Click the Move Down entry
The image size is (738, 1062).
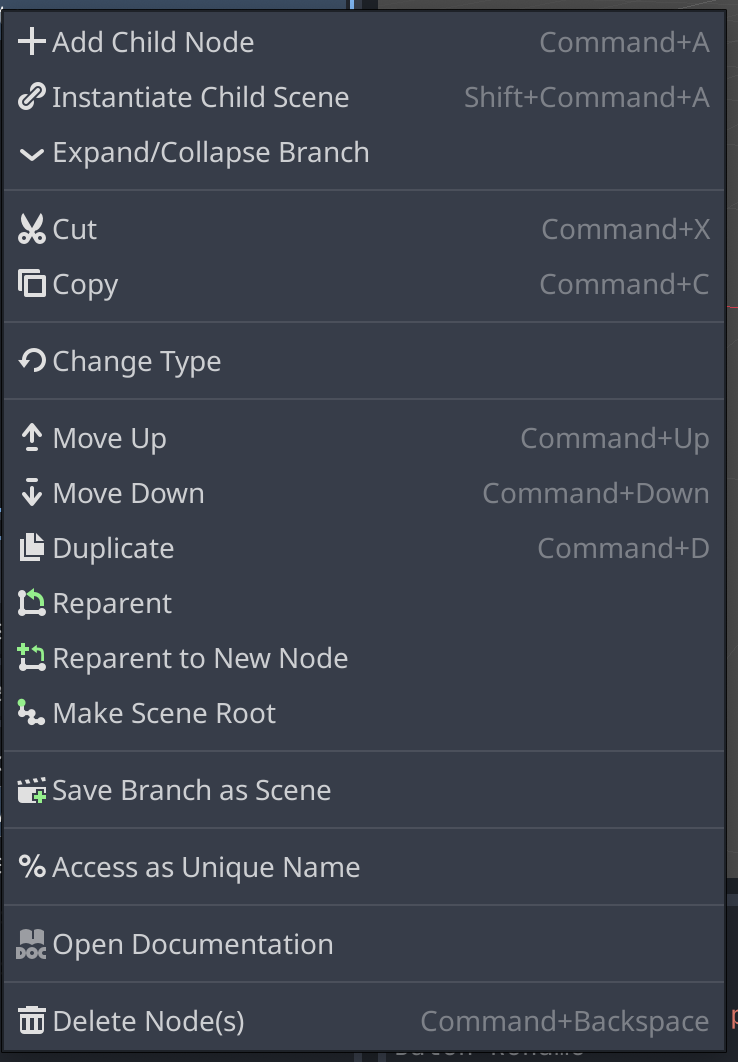tap(127, 493)
